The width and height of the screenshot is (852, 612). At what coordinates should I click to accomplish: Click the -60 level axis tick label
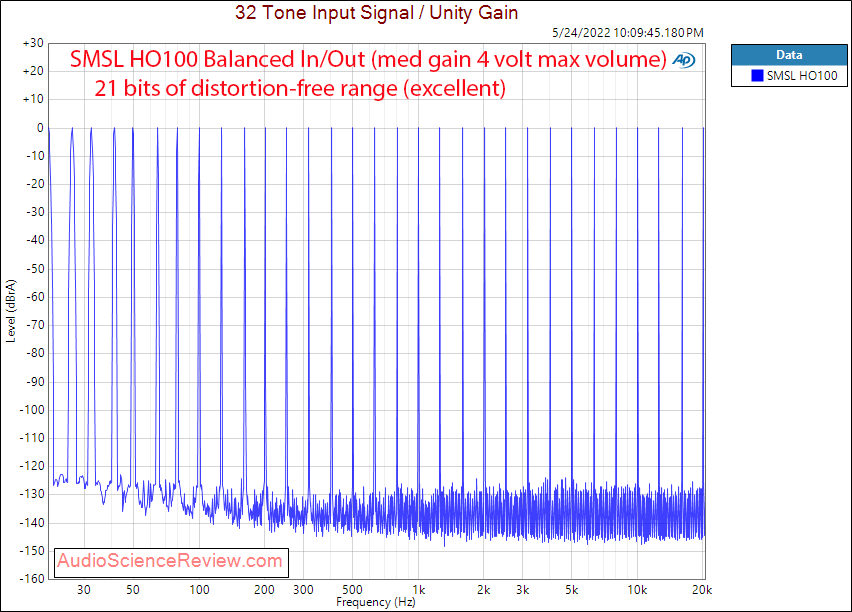tap(35, 297)
